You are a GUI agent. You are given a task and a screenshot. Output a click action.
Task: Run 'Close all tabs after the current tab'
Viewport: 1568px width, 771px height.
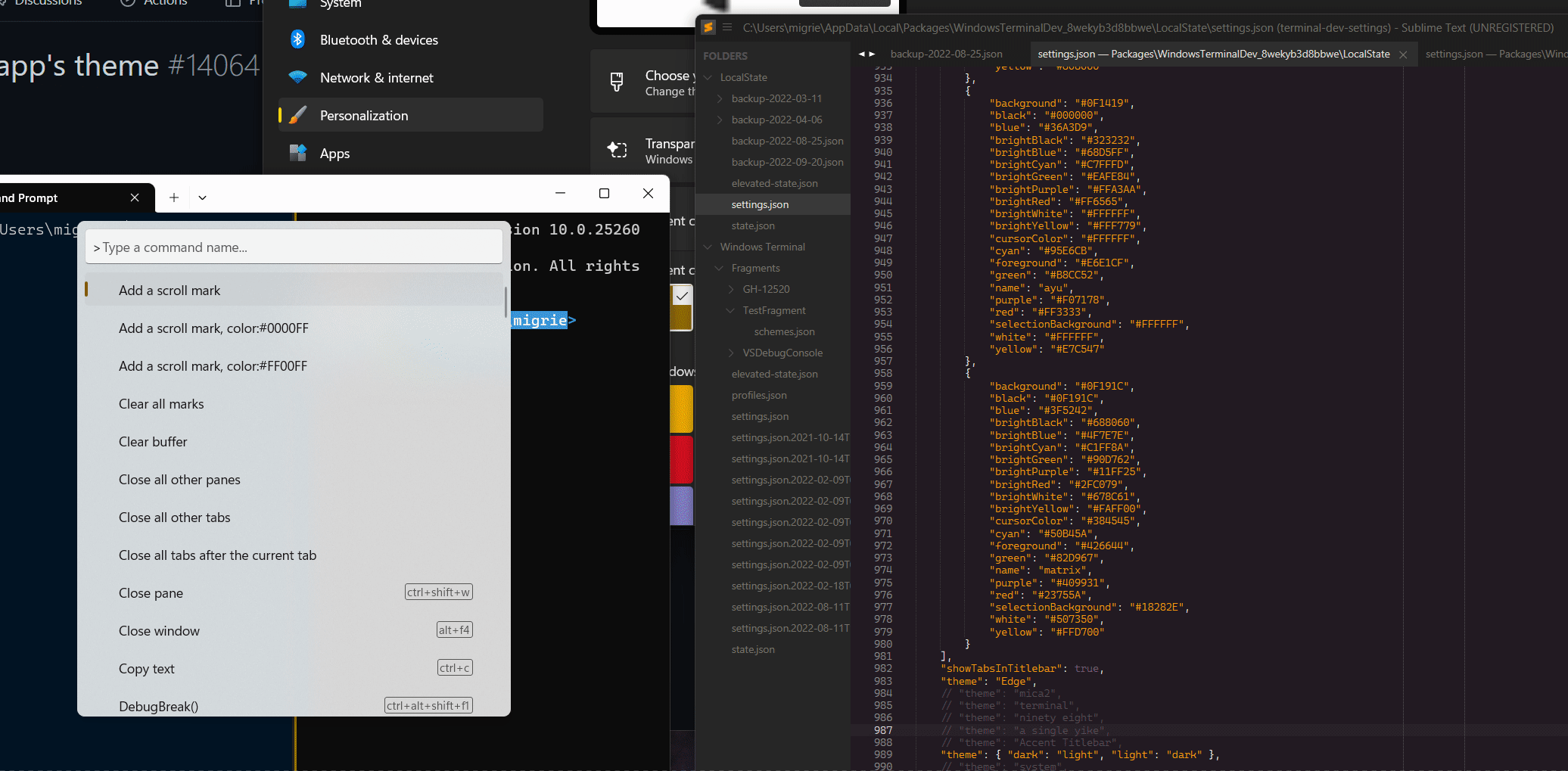(294, 555)
